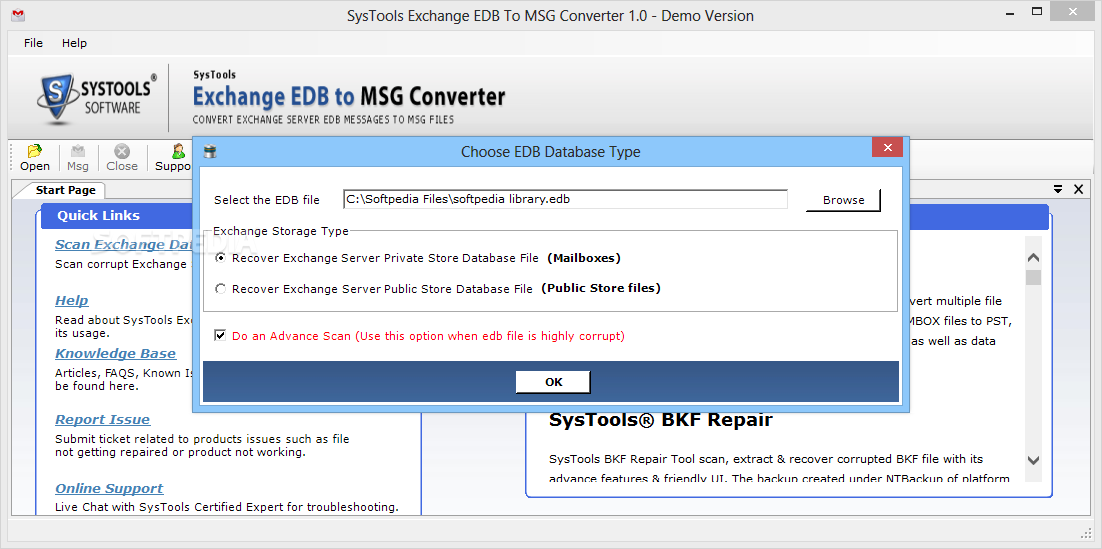Image resolution: width=1102 pixels, height=549 pixels.
Task: Click the Browse button
Action: [x=843, y=200]
